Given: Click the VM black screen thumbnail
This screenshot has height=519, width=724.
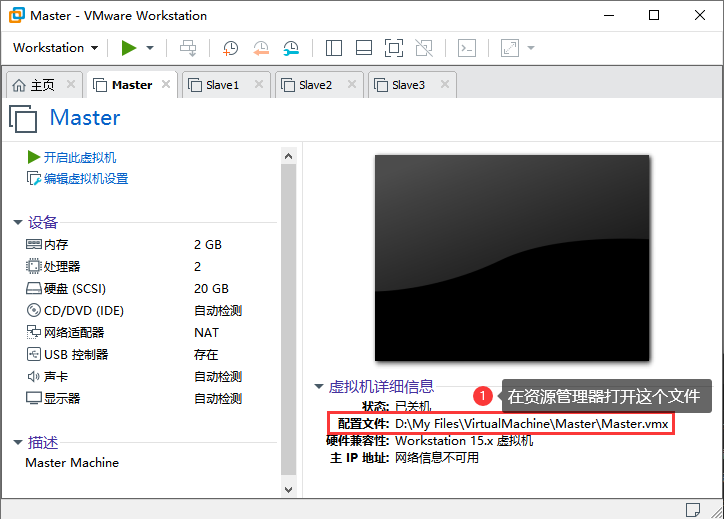Looking at the screenshot, I should [512, 258].
